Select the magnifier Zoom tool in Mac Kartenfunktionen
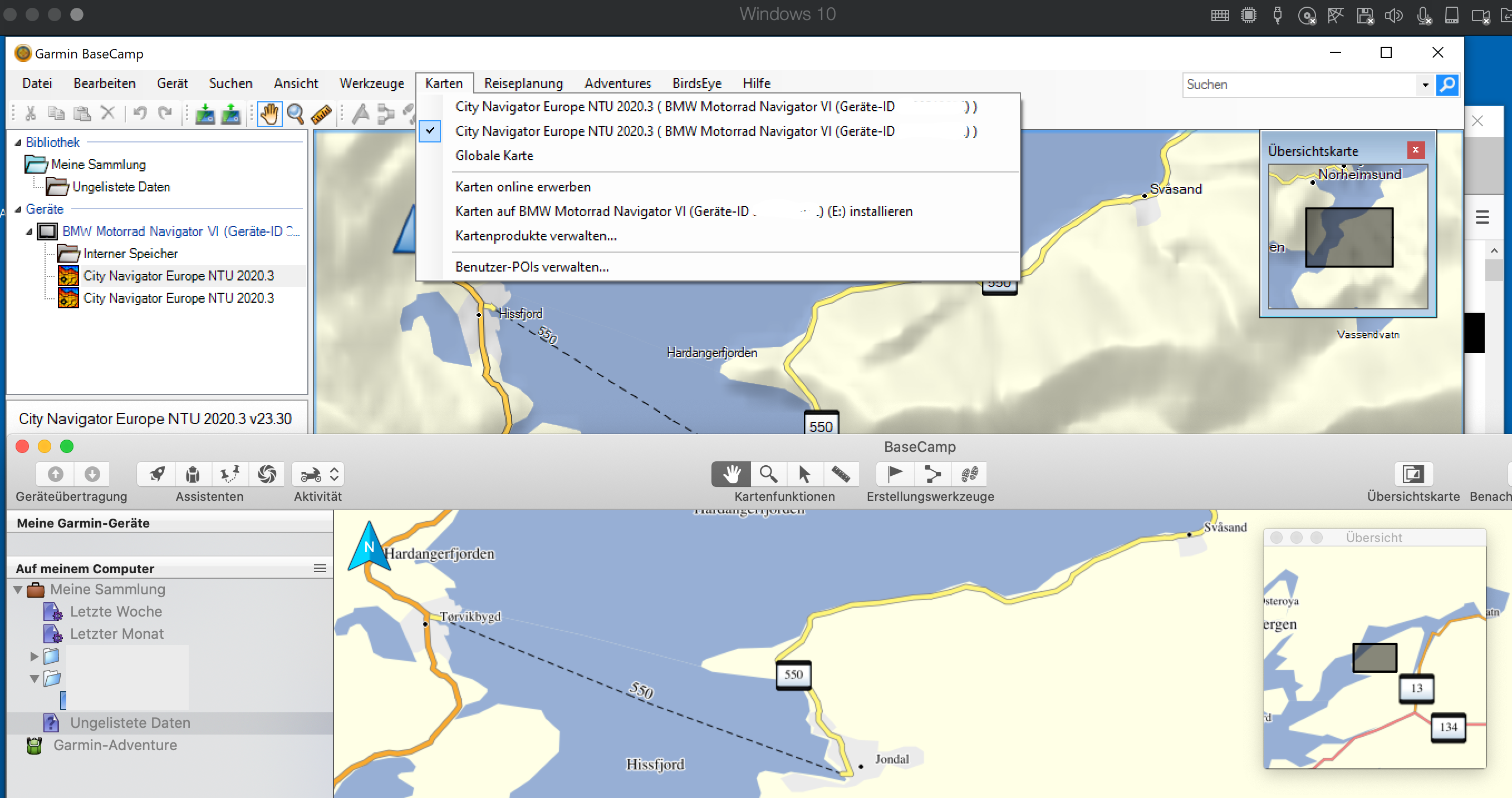Viewport: 1512px width, 798px height. [x=768, y=474]
